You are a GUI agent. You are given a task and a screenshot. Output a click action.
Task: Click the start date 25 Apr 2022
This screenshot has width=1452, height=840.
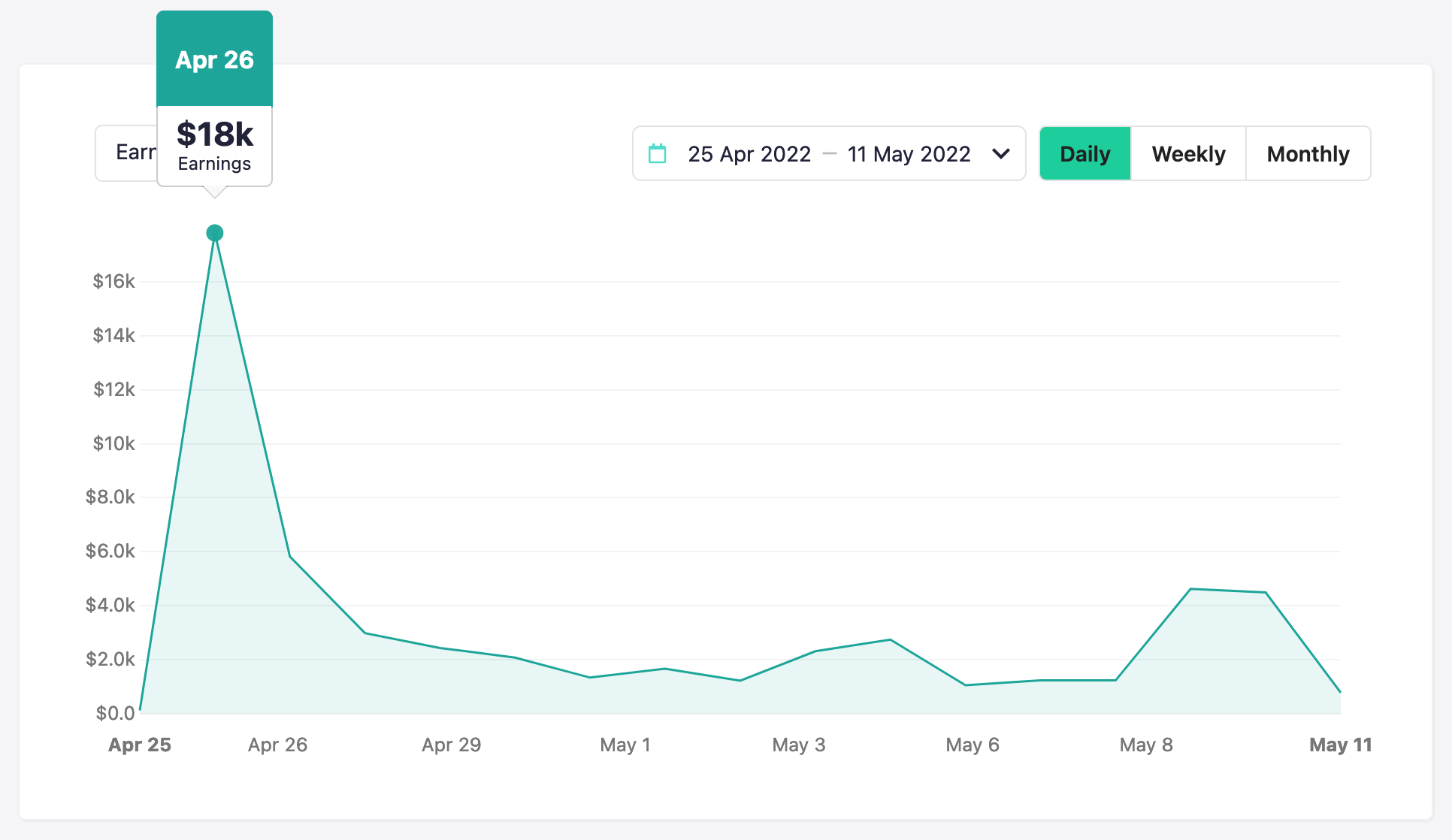click(749, 154)
